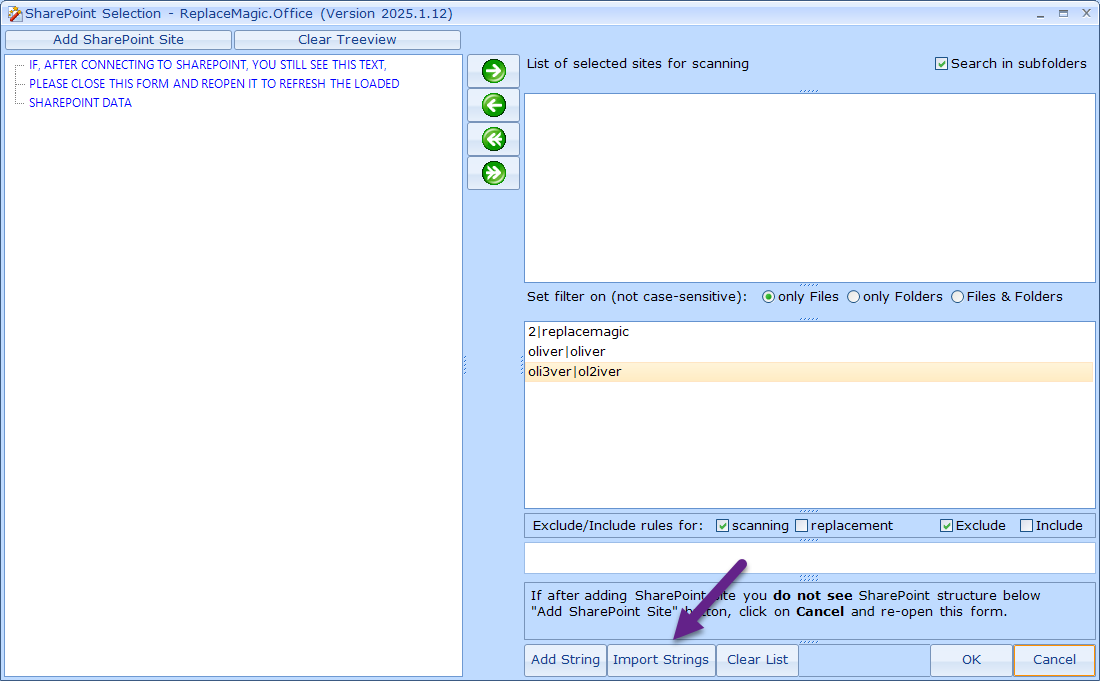Click the Clear Treeview button
The width and height of the screenshot is (1100, 681).
tap(347, 40)
